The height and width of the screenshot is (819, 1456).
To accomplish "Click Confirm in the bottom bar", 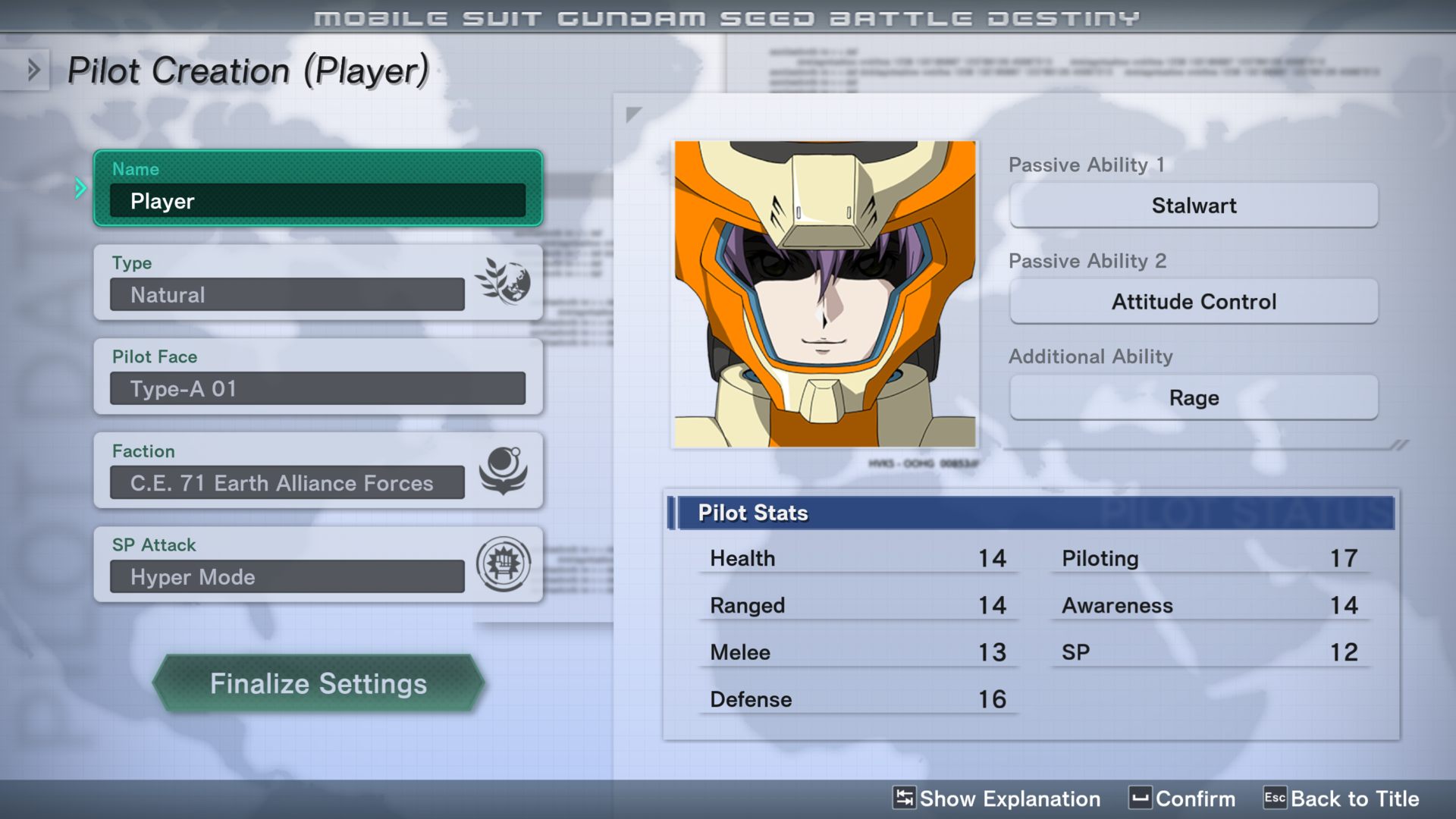I will pyautogui.click(x=1182, y=799).
